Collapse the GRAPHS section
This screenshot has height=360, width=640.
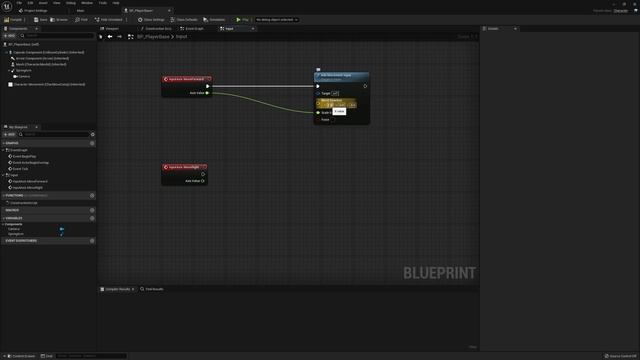click(x=3, y=143)
